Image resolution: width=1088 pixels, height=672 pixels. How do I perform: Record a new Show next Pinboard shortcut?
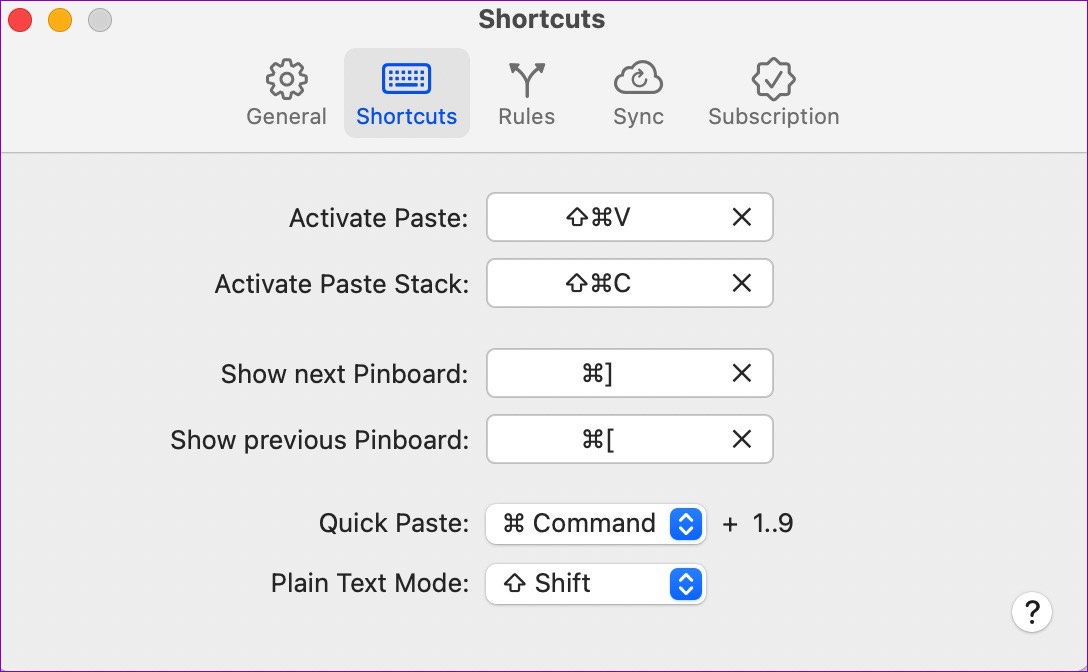(x=629, y=373)
